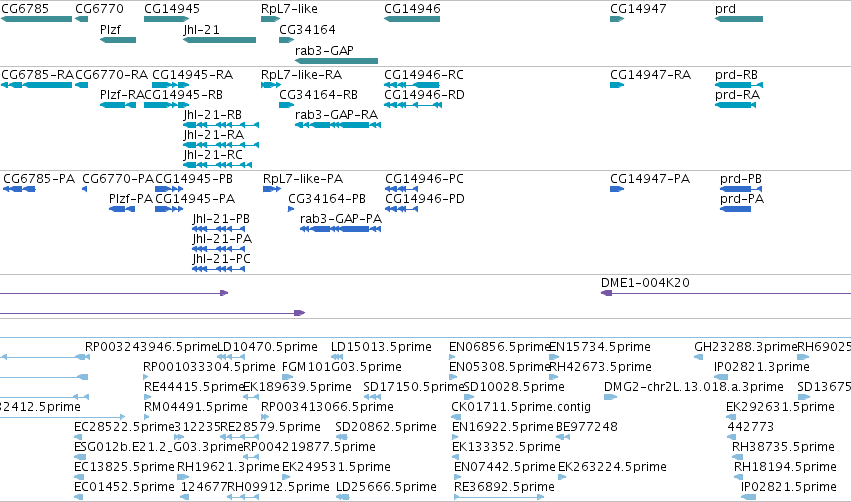Image resolution: width=851 pixels, height=502 pixels.
Task: Select the rab3-GAP-PA protein
Action: 341,229
